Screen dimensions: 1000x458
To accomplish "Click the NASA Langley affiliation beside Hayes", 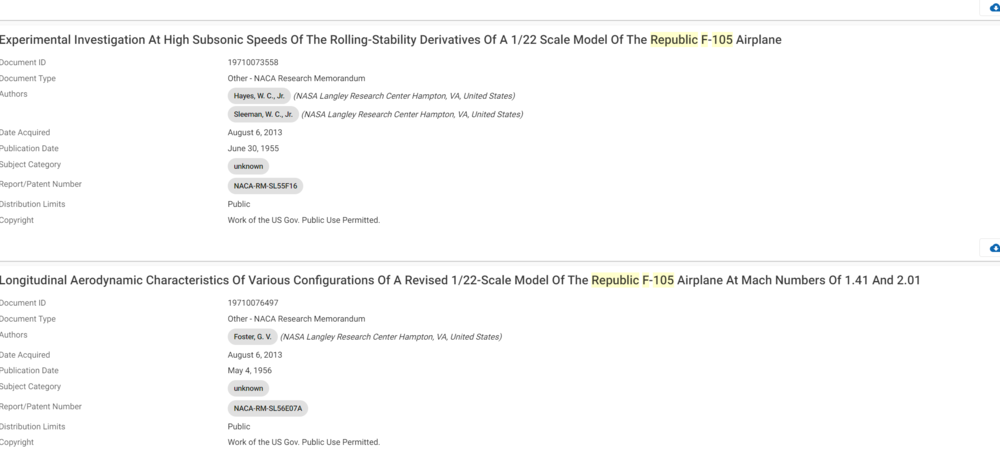I will pos(404,96).
